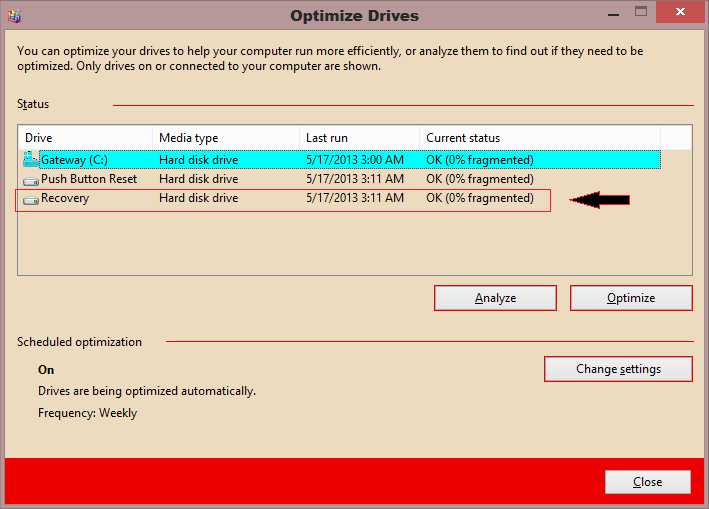
Task: Sort by the Current status column header
Action: pyautogui.click(x=540, y=137)
